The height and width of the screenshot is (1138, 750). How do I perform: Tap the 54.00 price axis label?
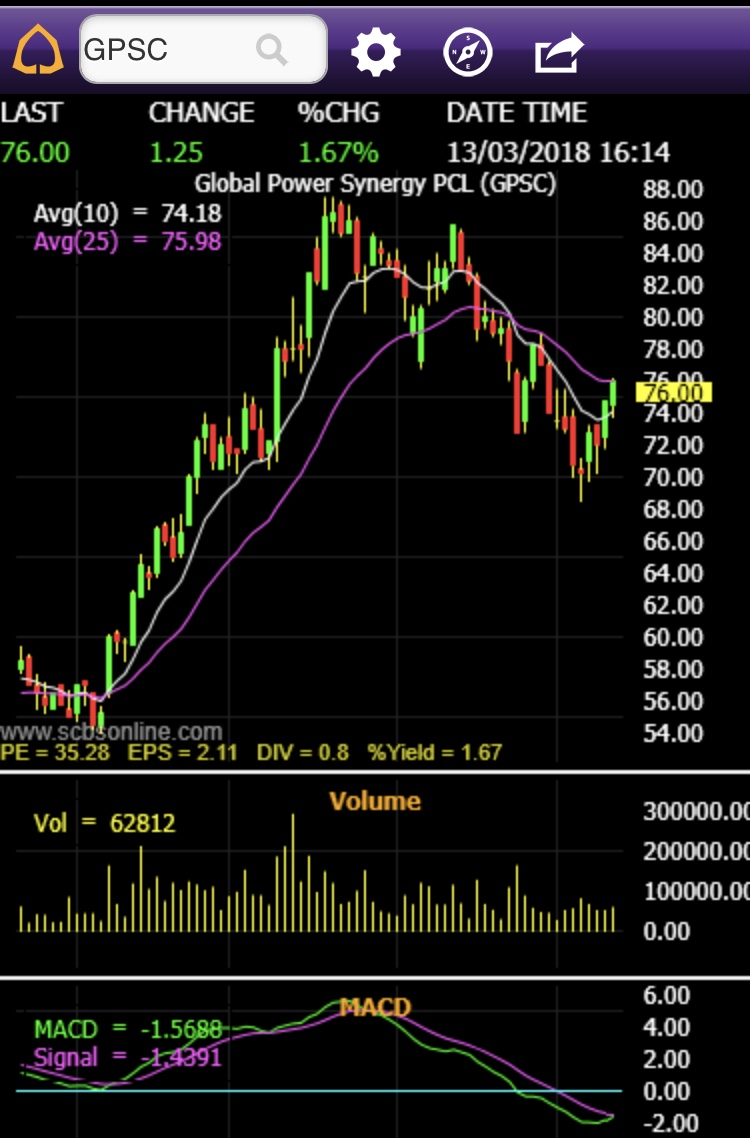pos(673,733)
